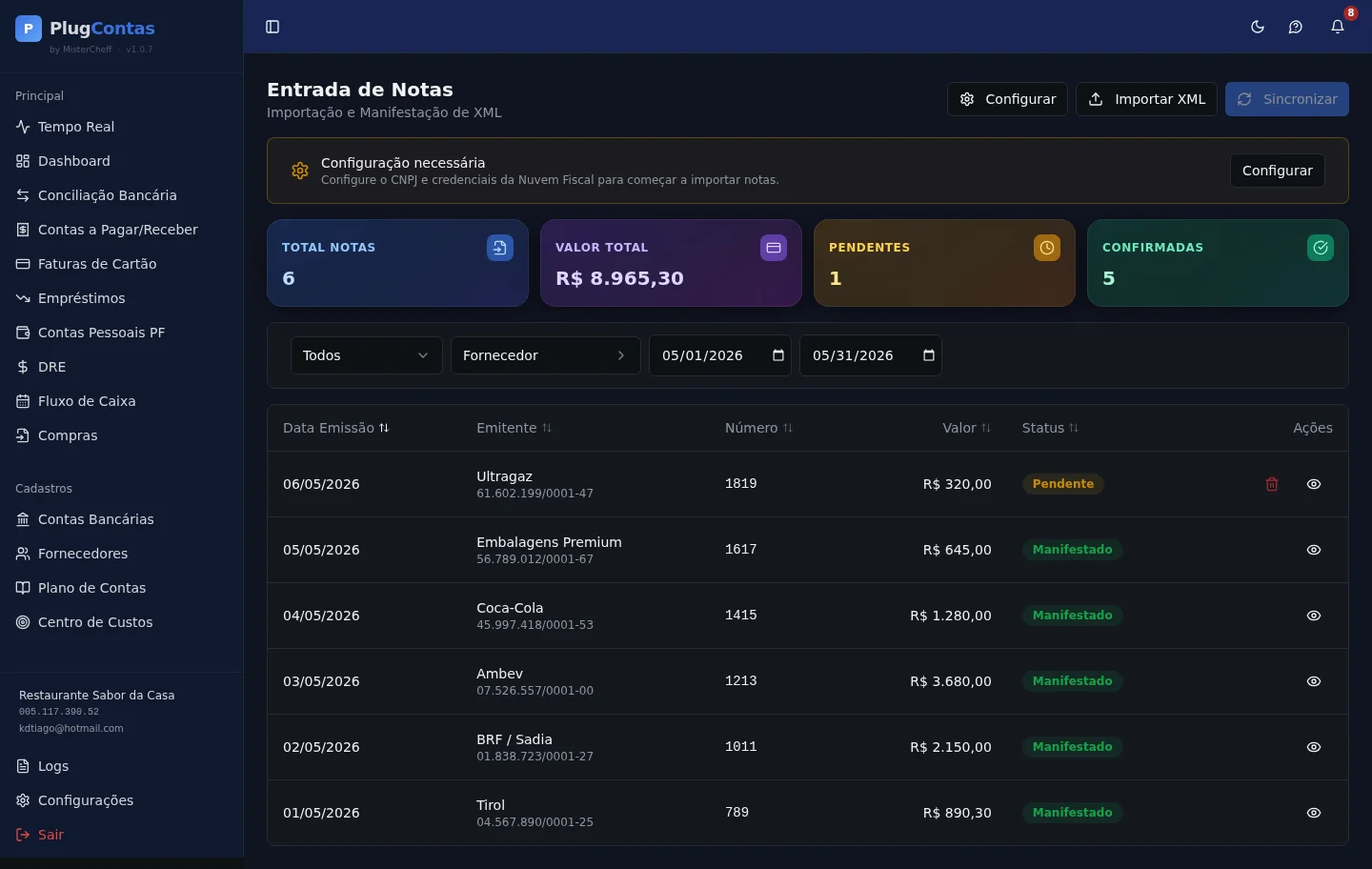Viewport: 1372px width, 869px height.
Task: Click header Configurar button with gear
Action: (1007, 99)
